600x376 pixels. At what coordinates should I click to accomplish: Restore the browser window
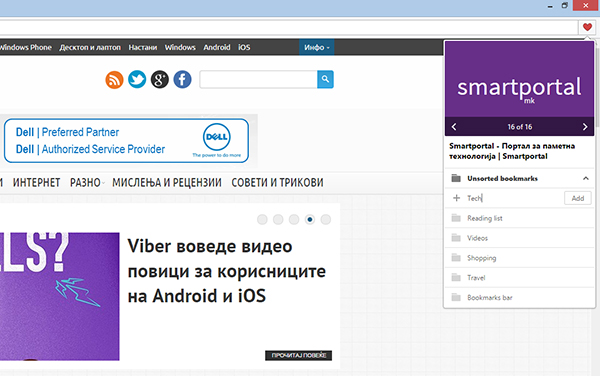tap(565, 5)
